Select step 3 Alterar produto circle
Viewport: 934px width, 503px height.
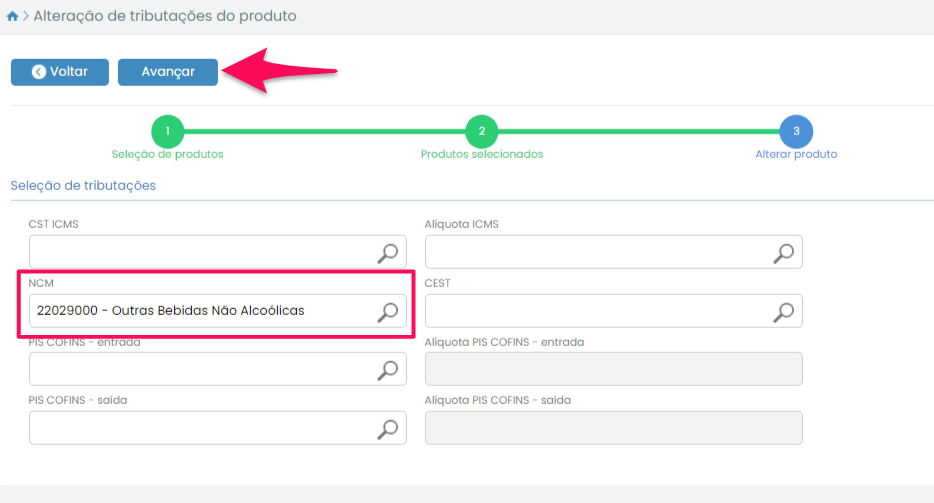(796, 131)
